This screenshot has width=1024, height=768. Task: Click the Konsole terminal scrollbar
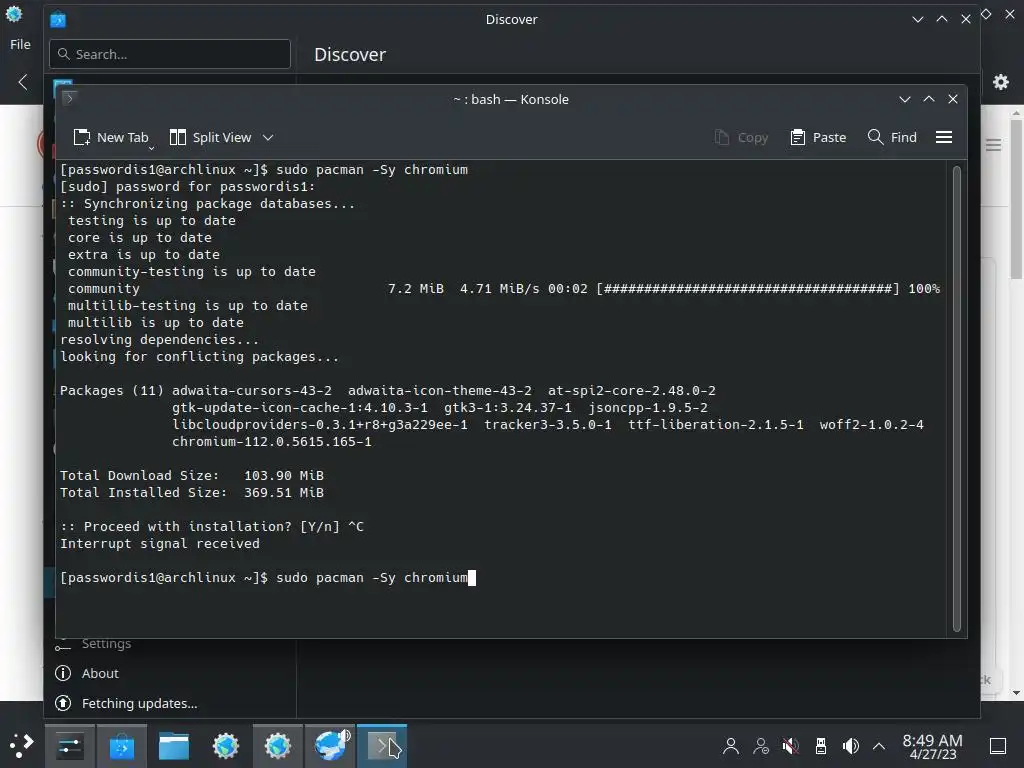point(957,398)
